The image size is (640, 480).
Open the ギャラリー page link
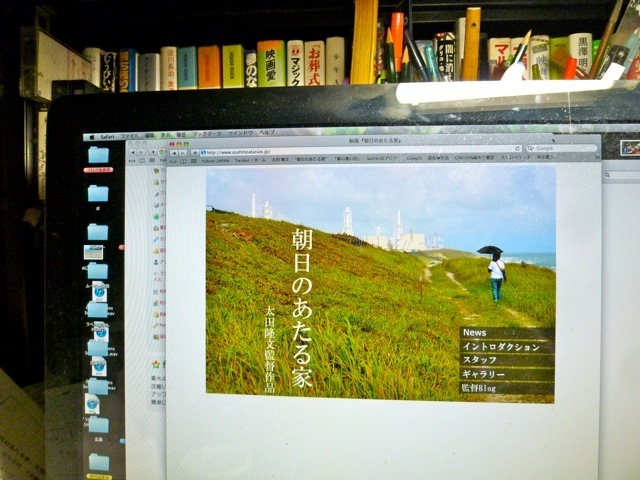507,374
